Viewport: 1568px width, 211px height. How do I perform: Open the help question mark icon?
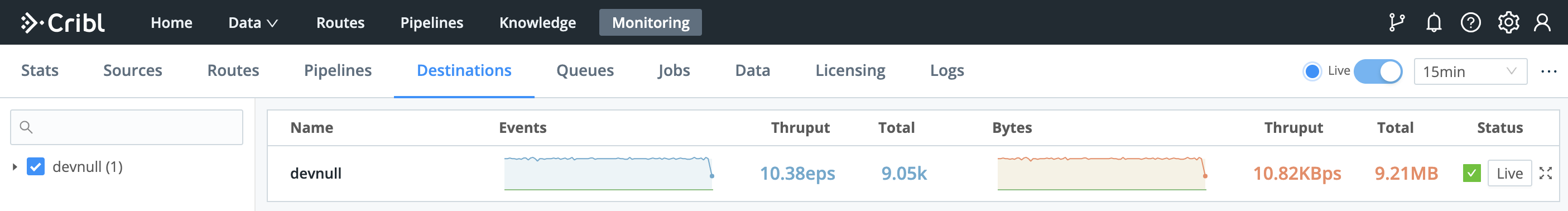coord(1470,22)
